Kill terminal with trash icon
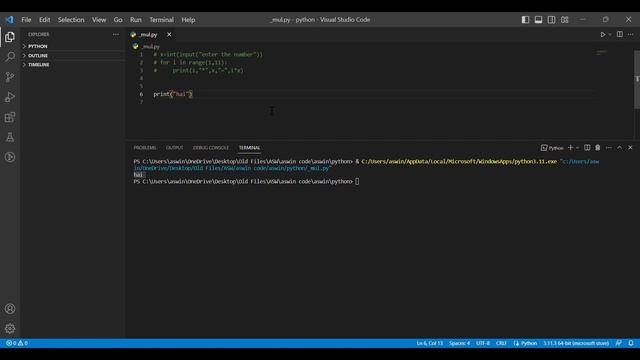 pos(598,147)
